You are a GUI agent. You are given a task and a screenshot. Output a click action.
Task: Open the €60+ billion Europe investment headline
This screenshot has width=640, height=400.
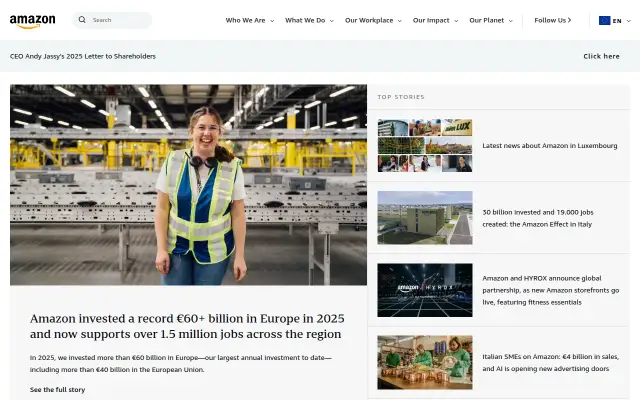(187, 326)
